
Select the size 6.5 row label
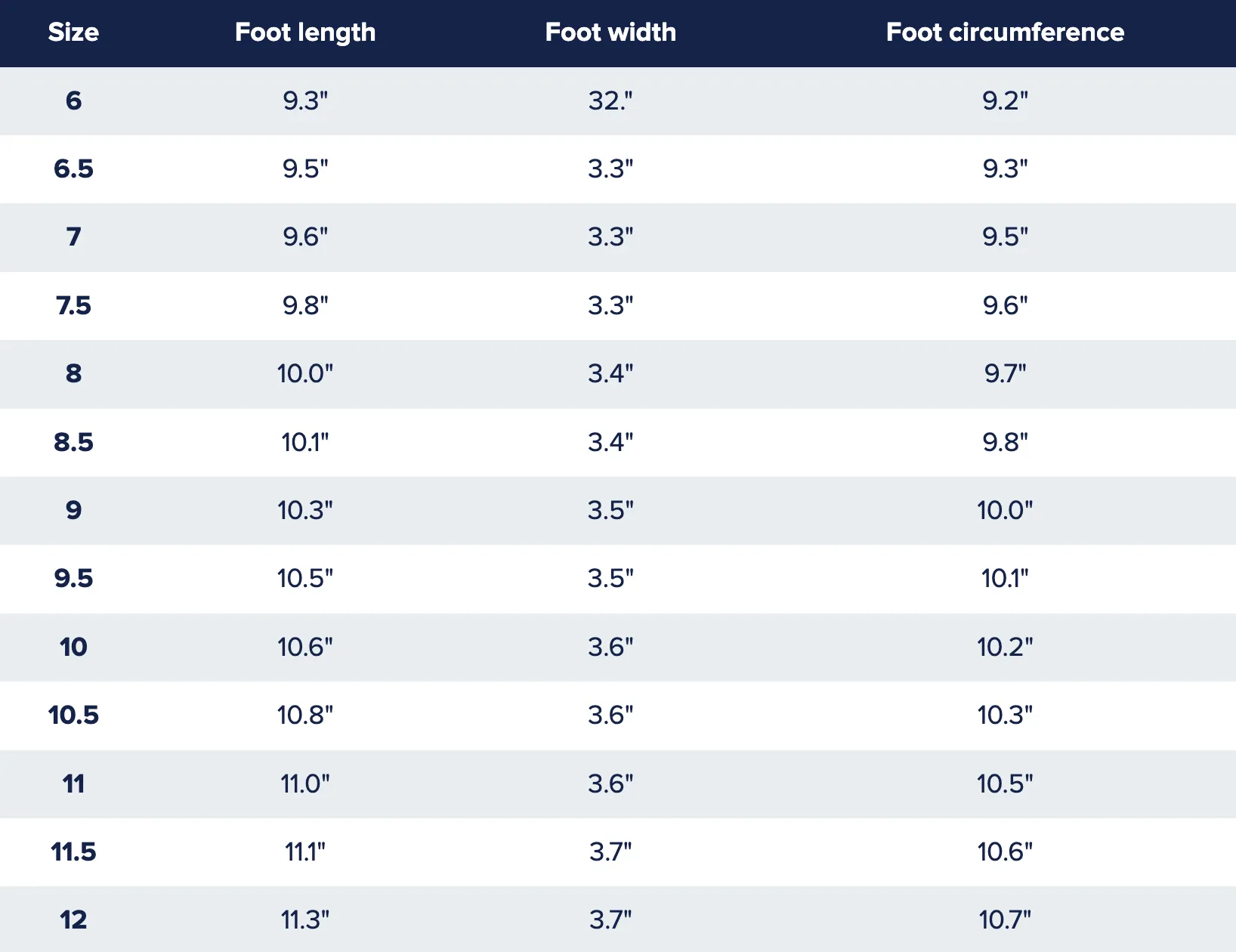73,168
